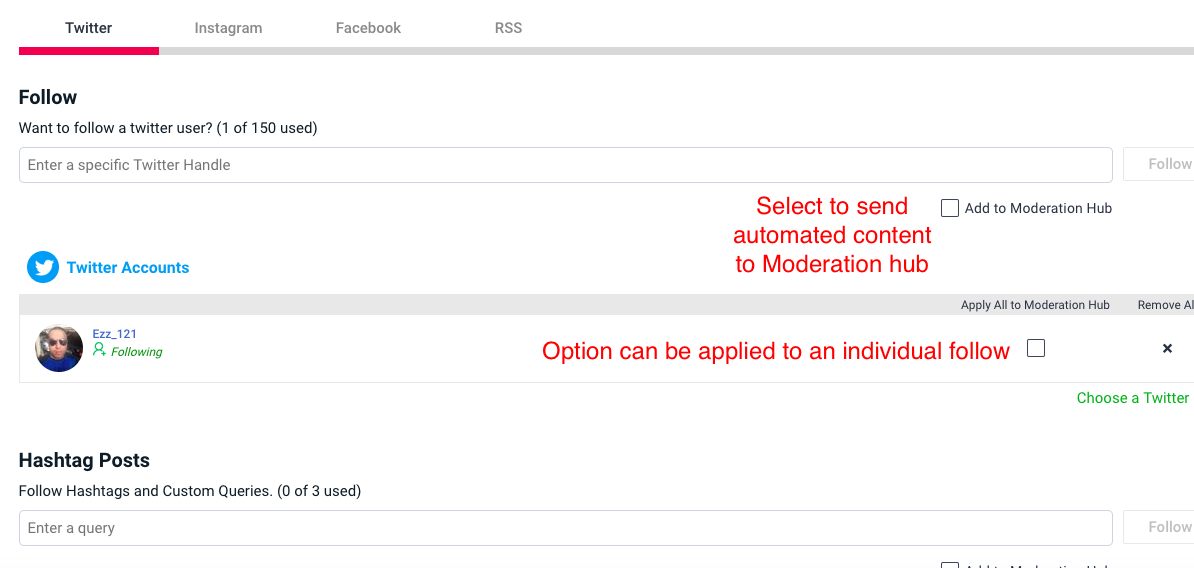Click the blue Twitter bird icon

click(43, 268)
